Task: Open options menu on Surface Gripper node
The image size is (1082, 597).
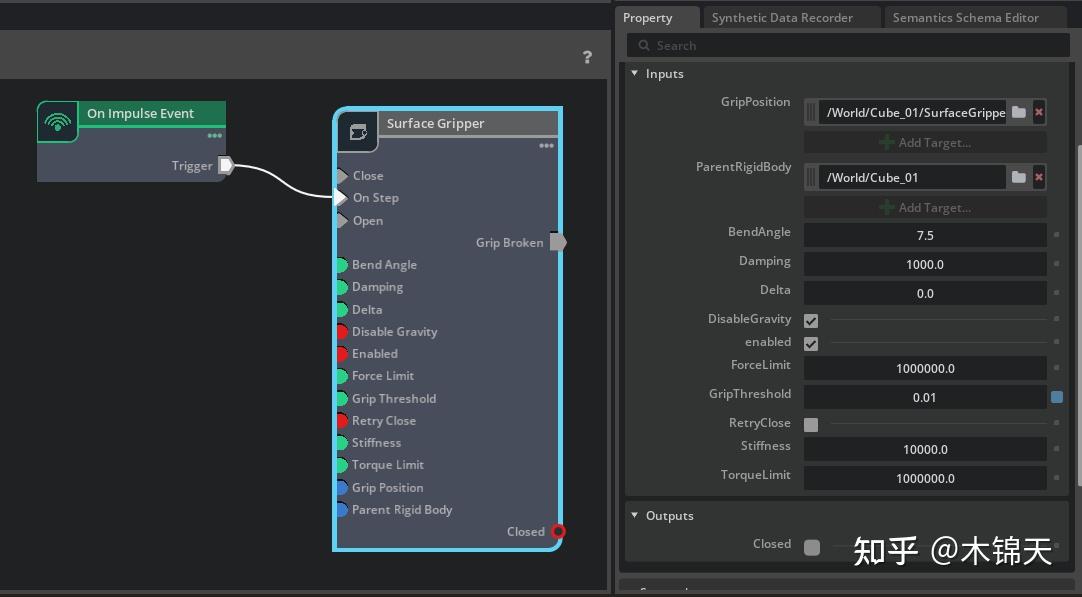Action: [547, 145]
